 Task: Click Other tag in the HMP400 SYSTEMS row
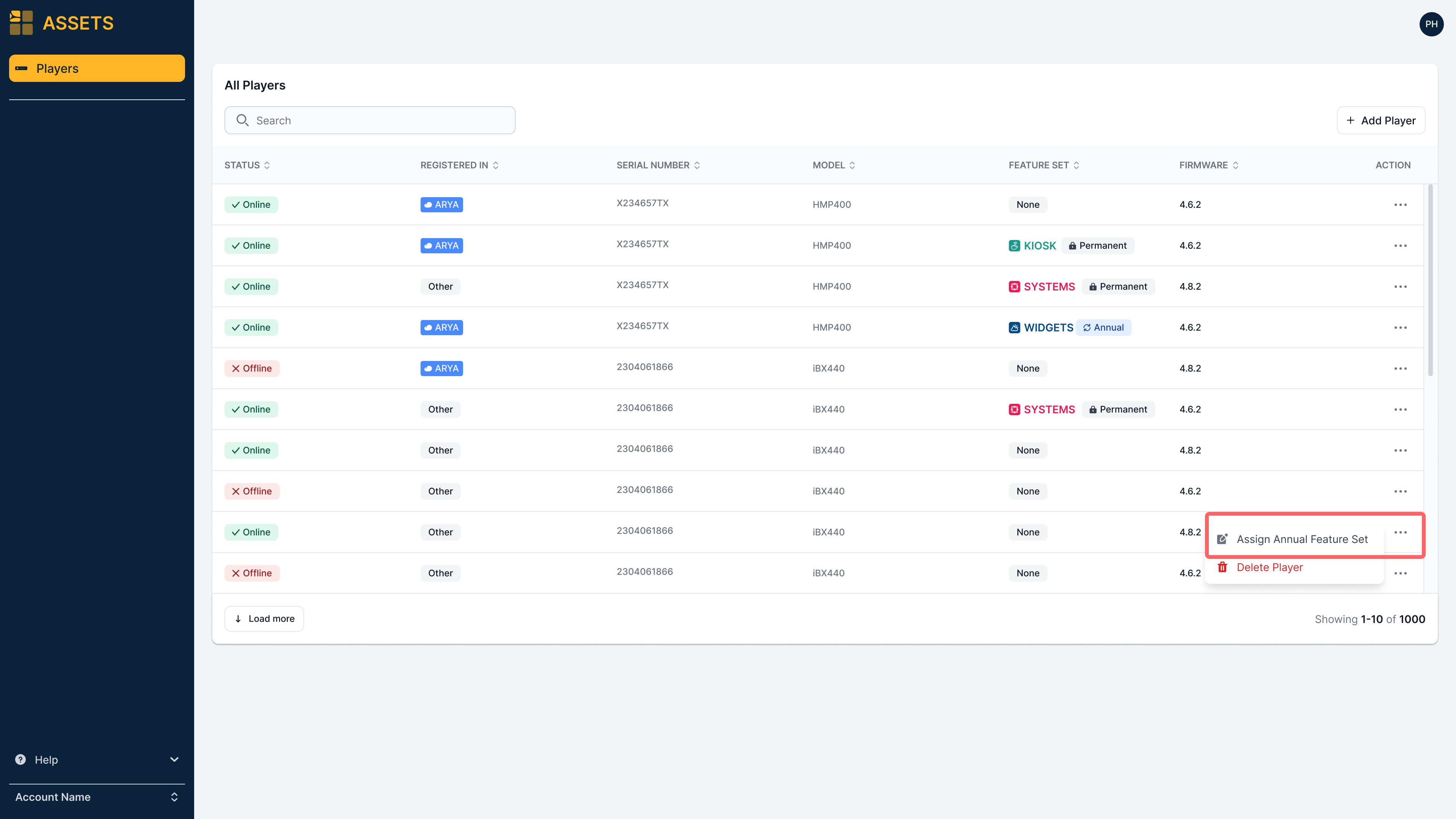[440, 287]
